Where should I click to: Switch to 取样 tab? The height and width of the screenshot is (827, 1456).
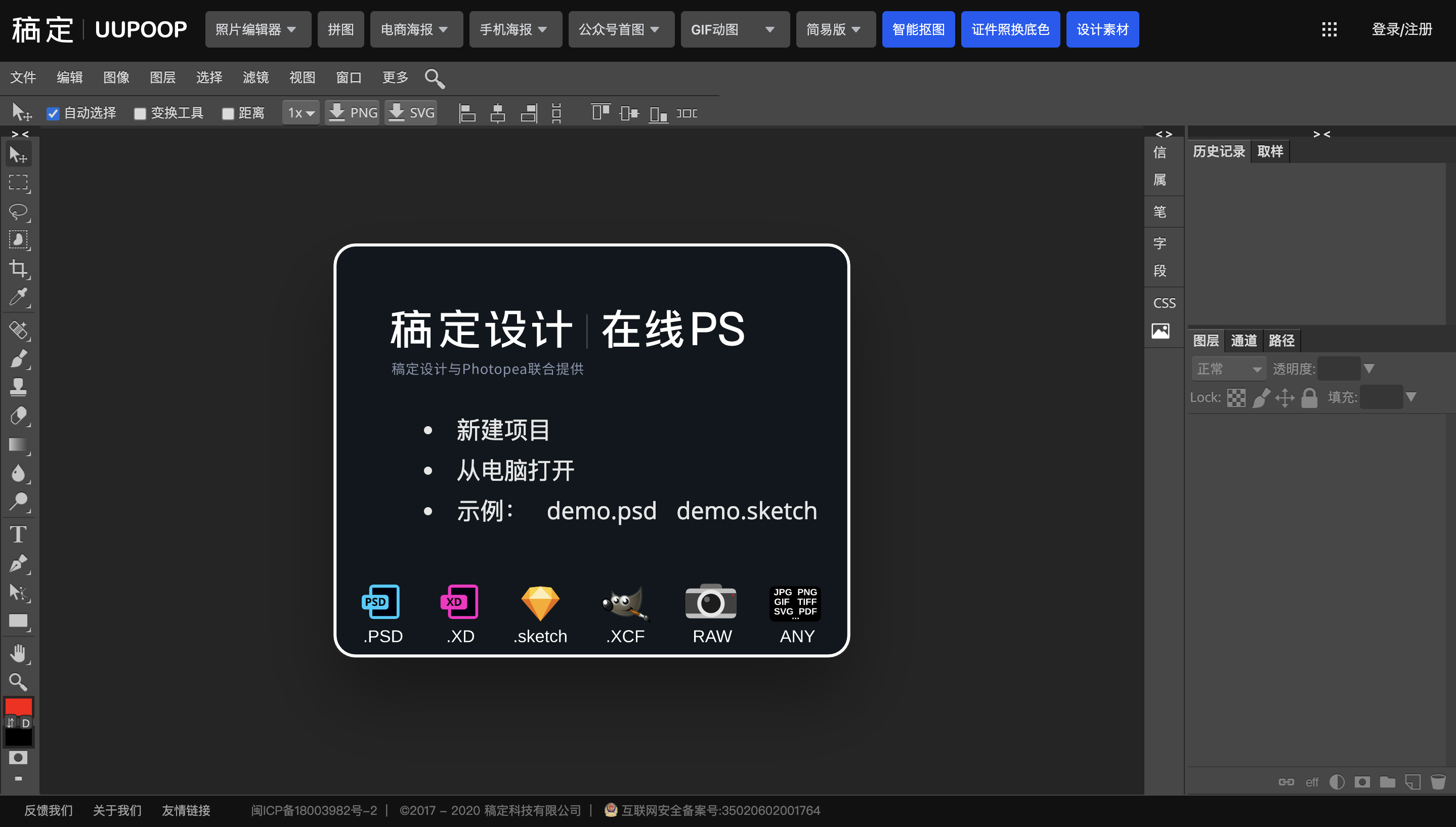click(1270, 152)
